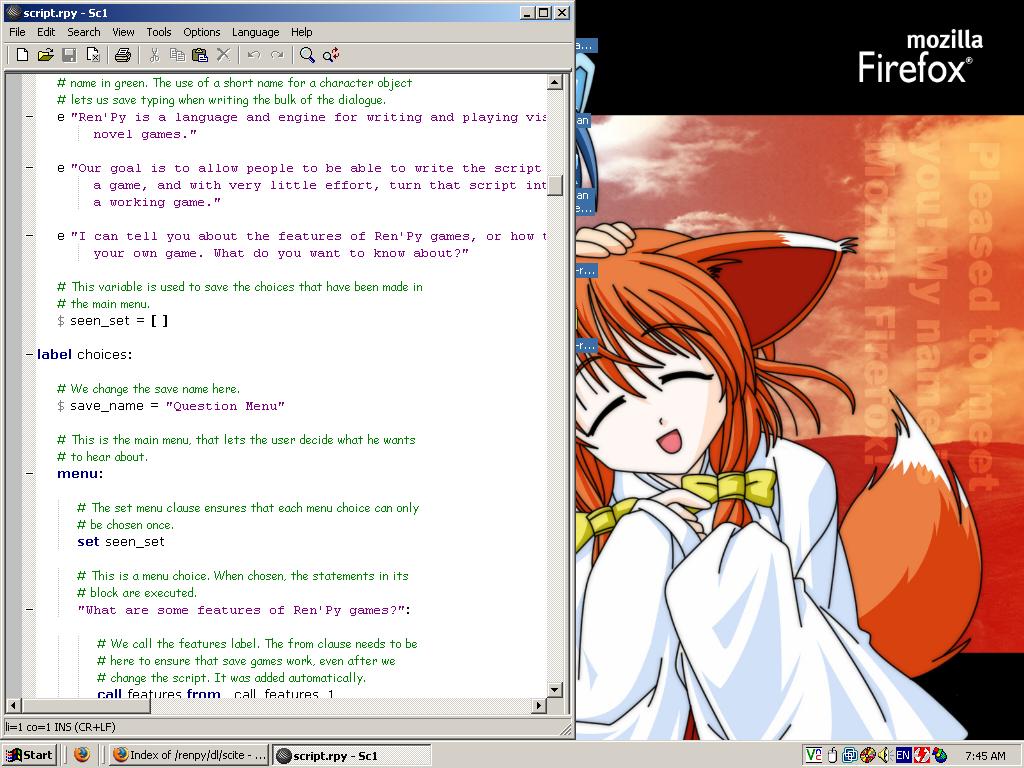This screenshot has height=768, width=1024.
Task: Open the Language menu
Action: click(255, 32)
